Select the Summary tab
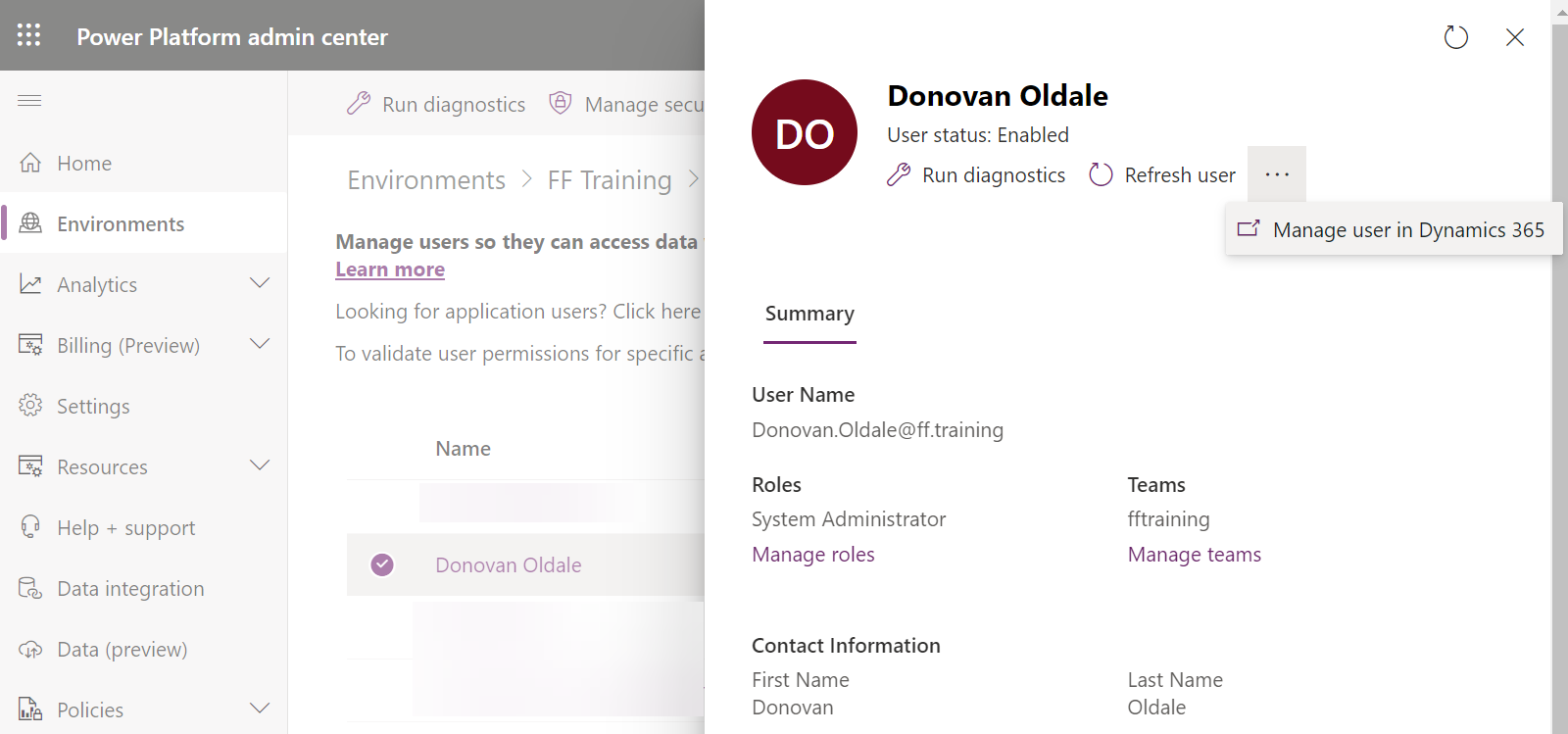 pos(809,314)
